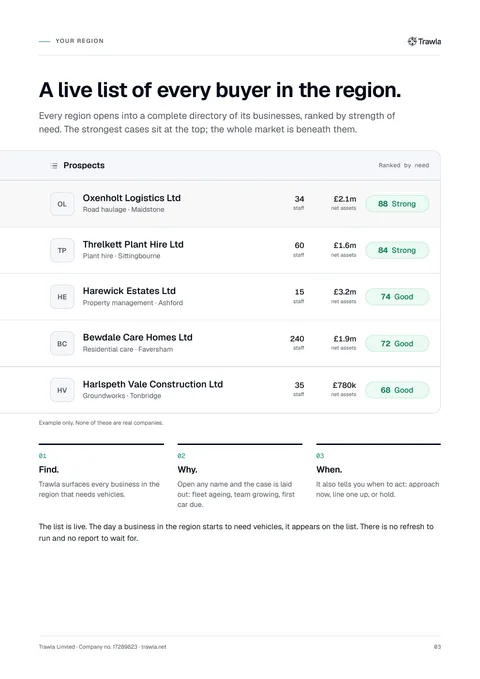Select the OL avatar badge

(62, 204)
